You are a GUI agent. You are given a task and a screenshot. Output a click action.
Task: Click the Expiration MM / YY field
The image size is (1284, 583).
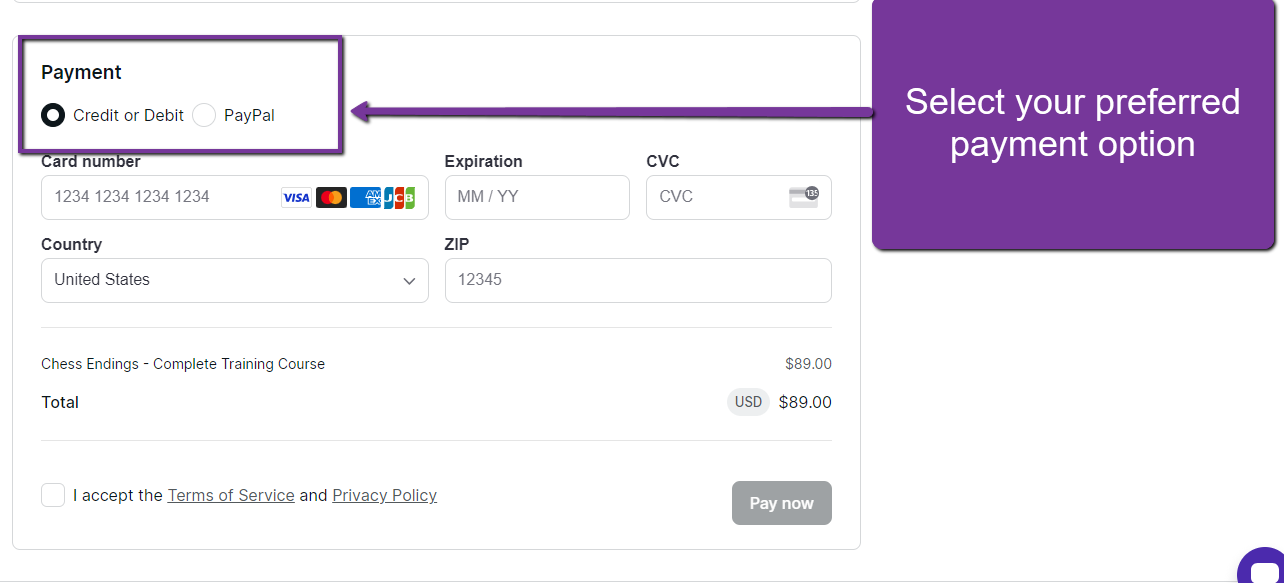(x=536, y=197)
